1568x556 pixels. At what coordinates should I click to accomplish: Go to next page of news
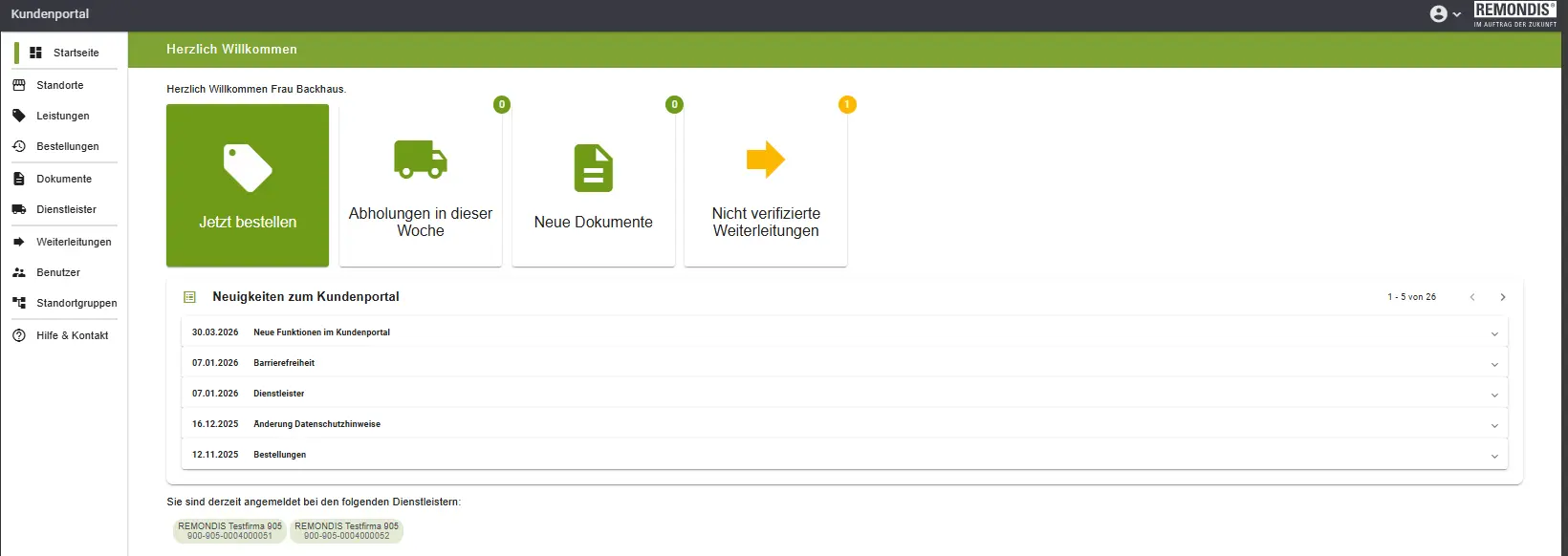coord(1503,297)
